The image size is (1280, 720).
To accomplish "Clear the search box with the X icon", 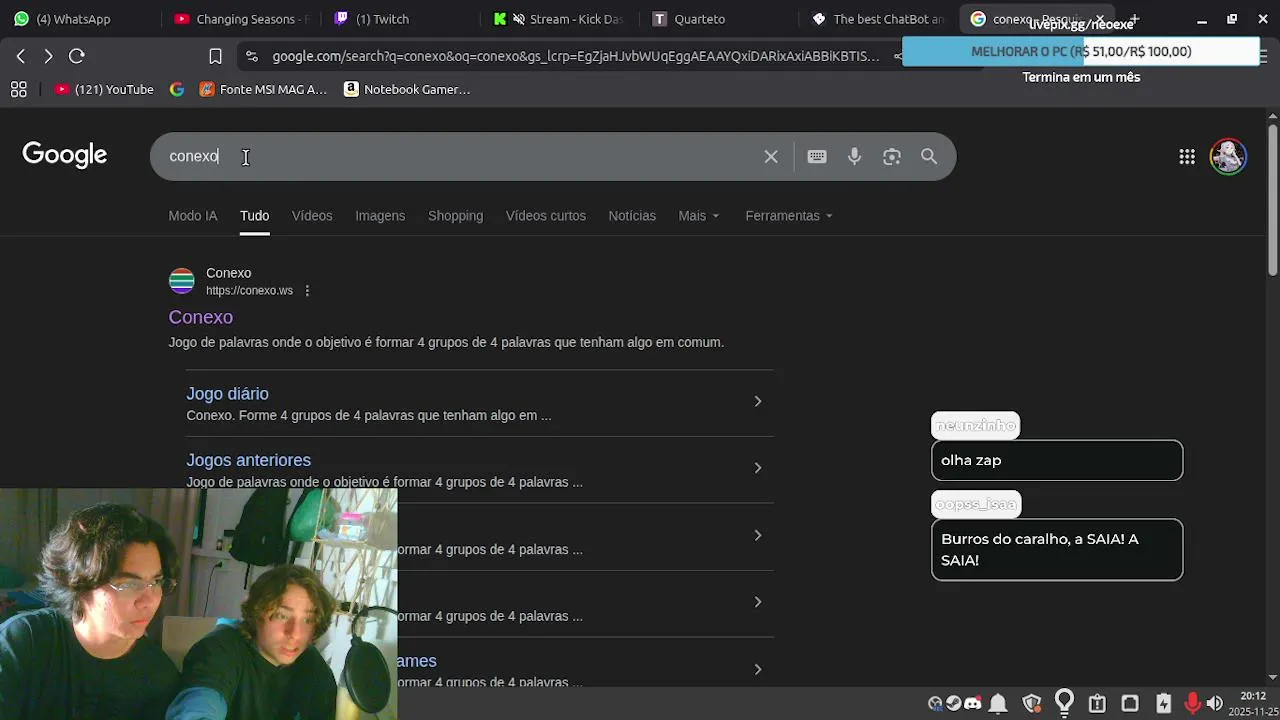I will tap(771, 157).
